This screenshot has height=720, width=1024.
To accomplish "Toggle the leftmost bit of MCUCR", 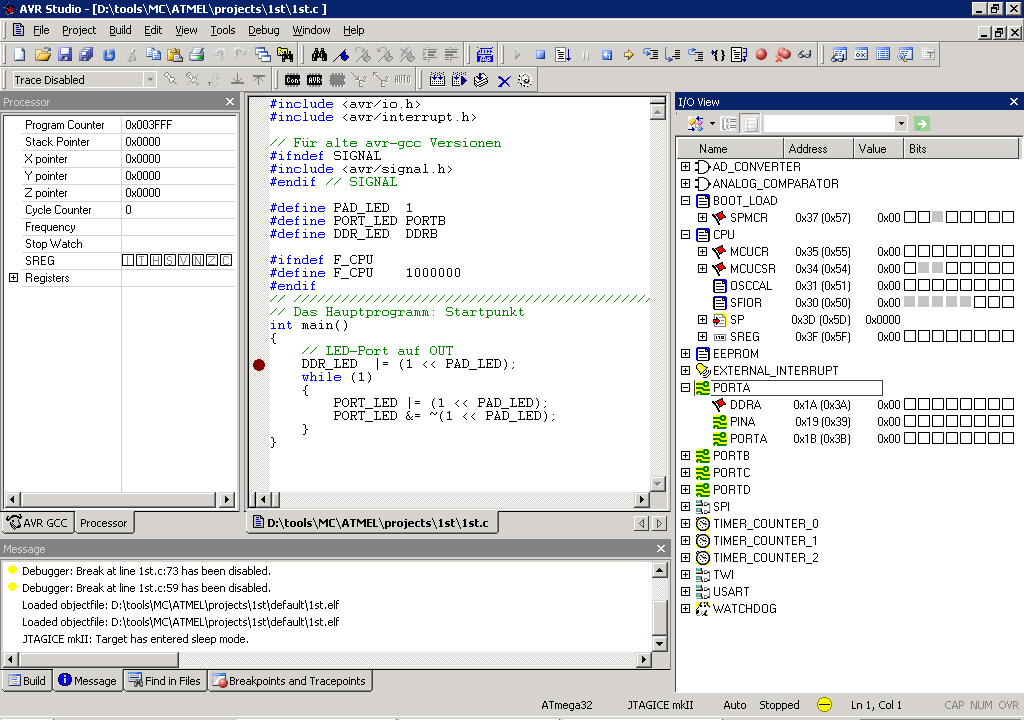I will 909,251.
